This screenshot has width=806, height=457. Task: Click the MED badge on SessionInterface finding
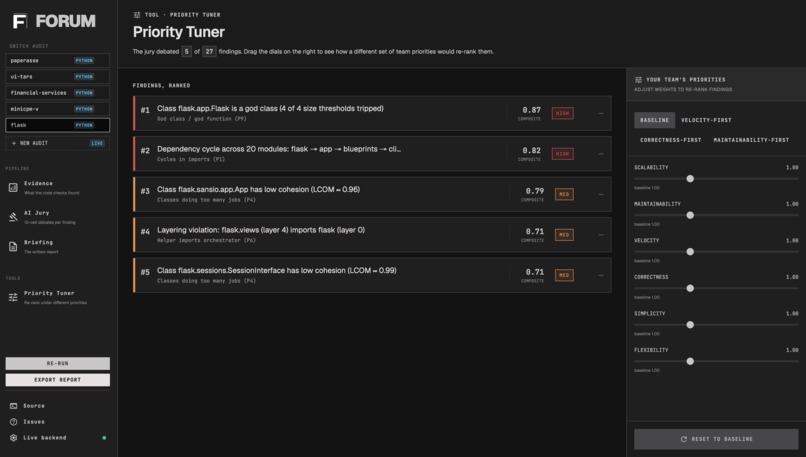click(564, 276)
